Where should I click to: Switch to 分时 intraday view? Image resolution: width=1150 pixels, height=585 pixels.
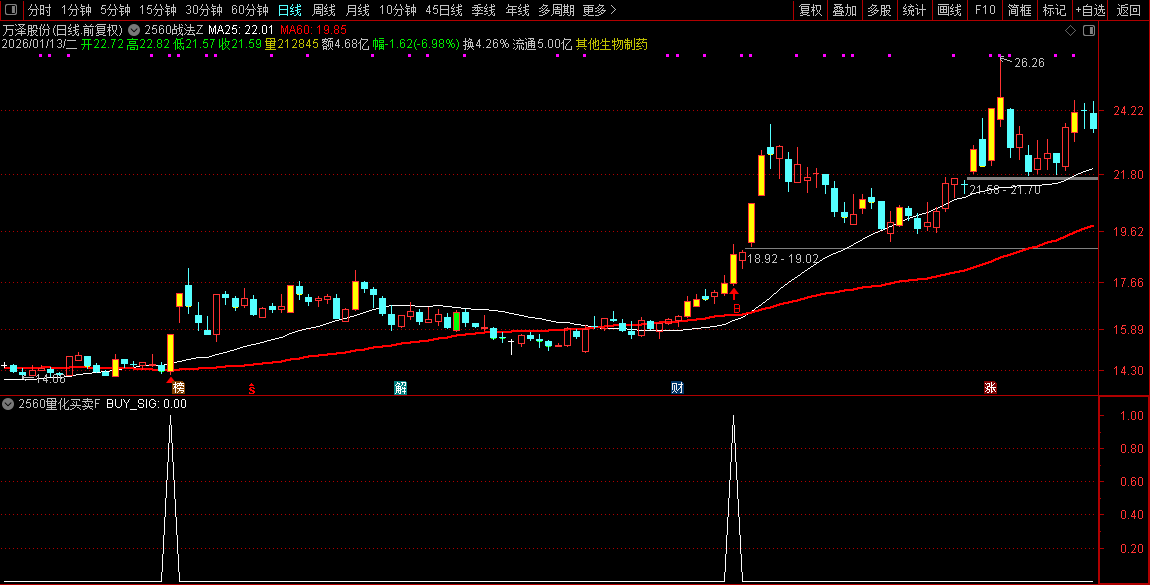(x=40, y=10)
